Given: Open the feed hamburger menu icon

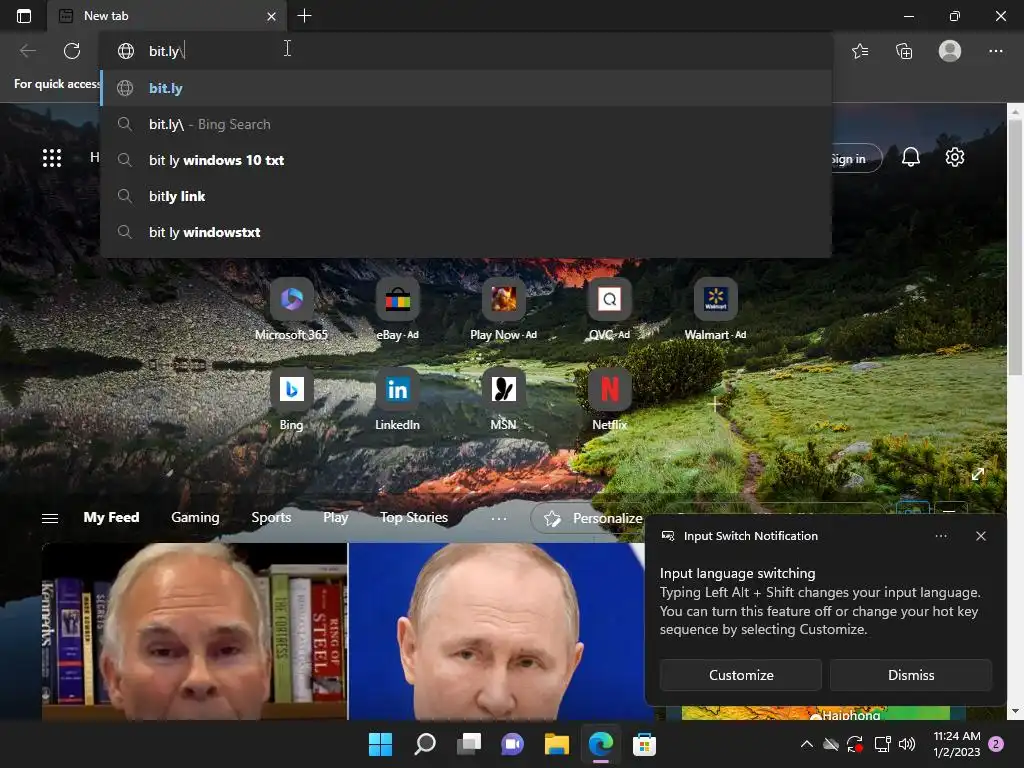Looking at the screenshot, I should [x=50, y=519].
